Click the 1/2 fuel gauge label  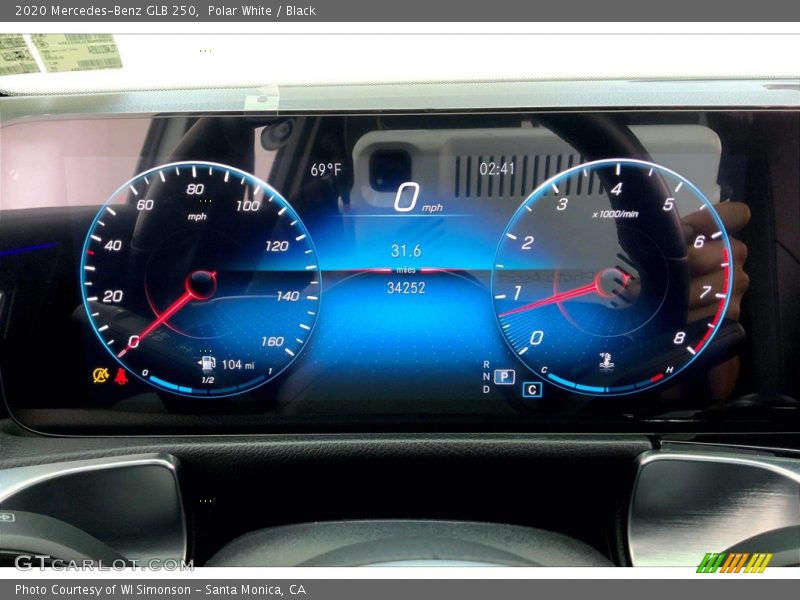click(x=207, y=380)
